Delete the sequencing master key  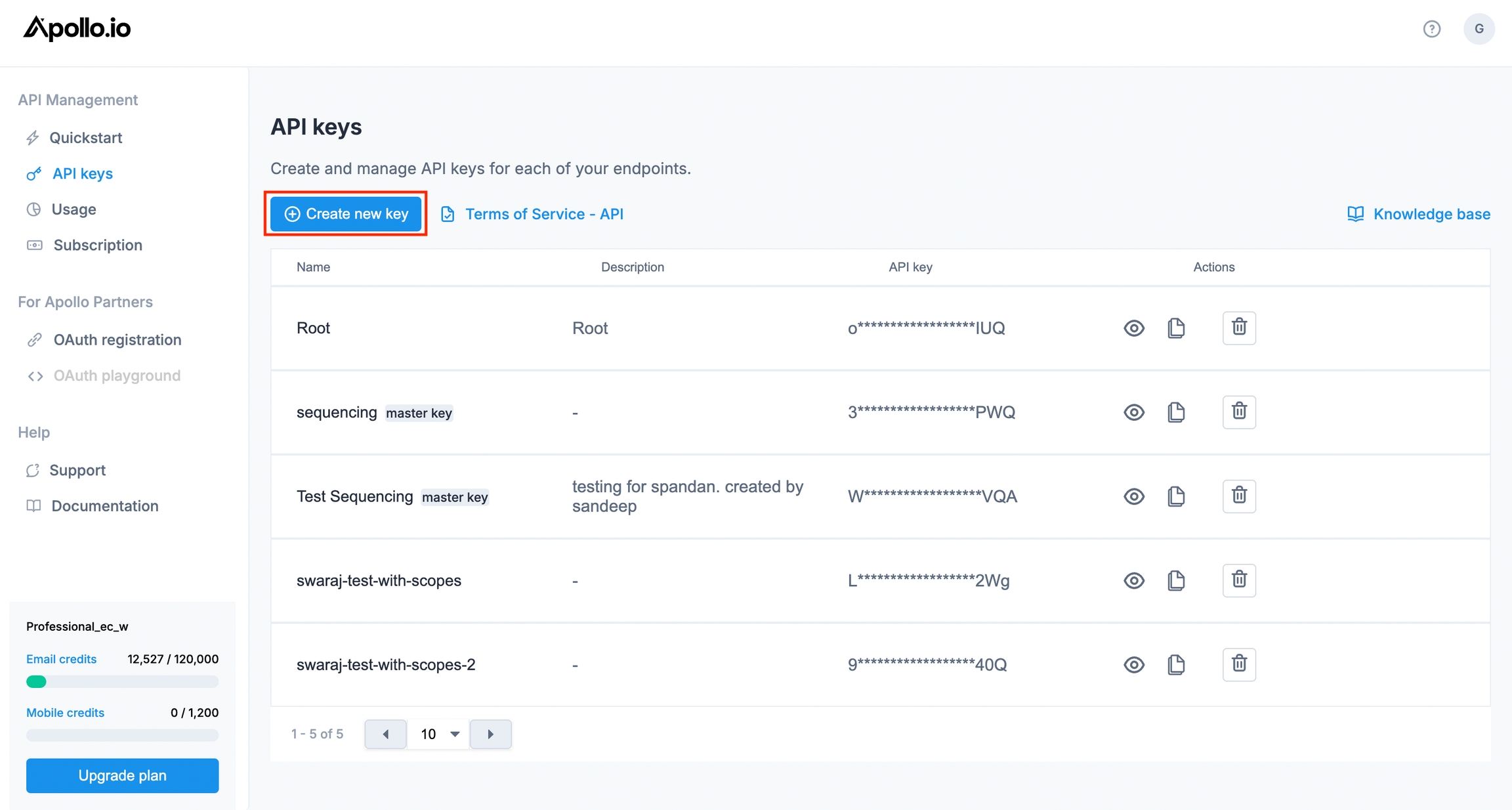tap(1239, 412)
